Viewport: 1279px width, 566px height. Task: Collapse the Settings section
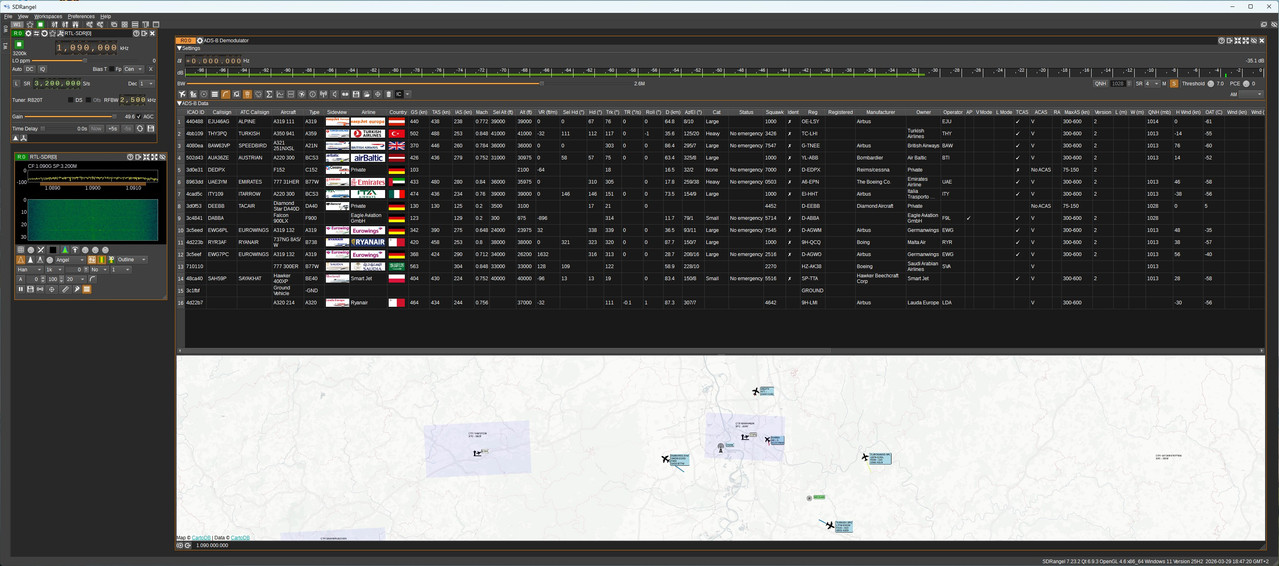179,48
